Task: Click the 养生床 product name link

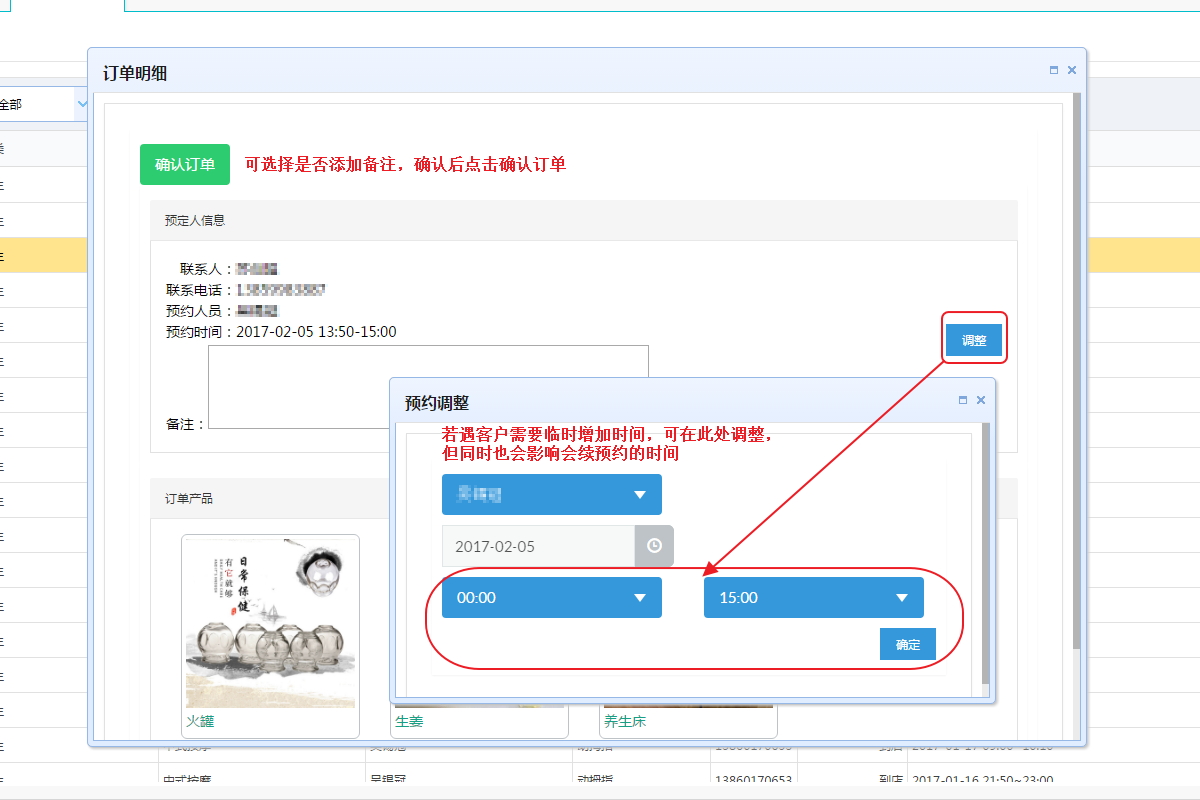Action: click(x=626, y=720)
